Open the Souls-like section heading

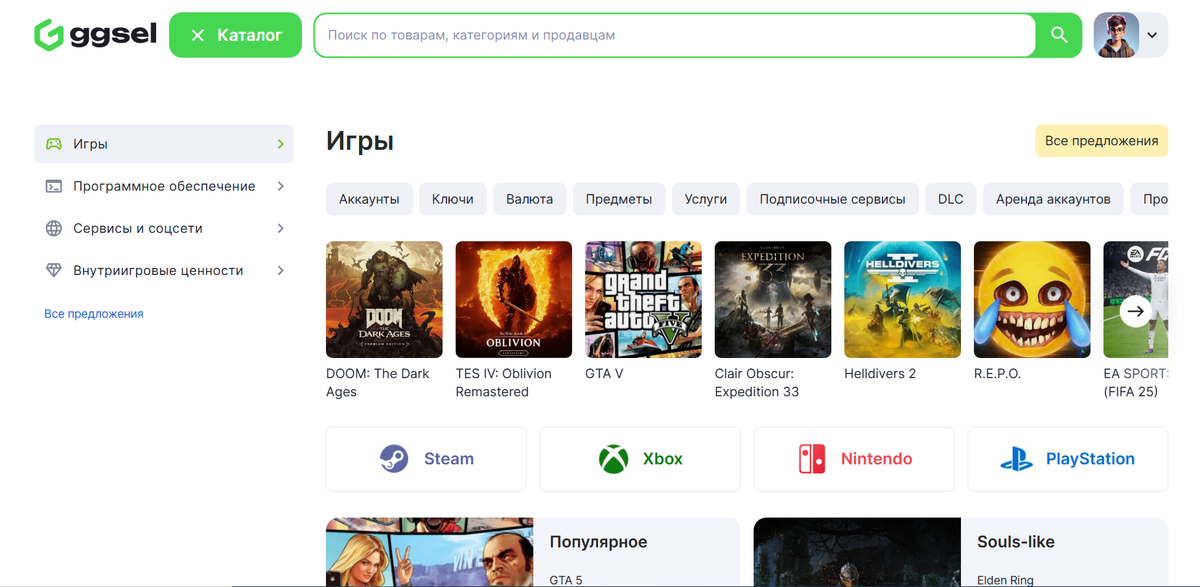click(1016, 542)
